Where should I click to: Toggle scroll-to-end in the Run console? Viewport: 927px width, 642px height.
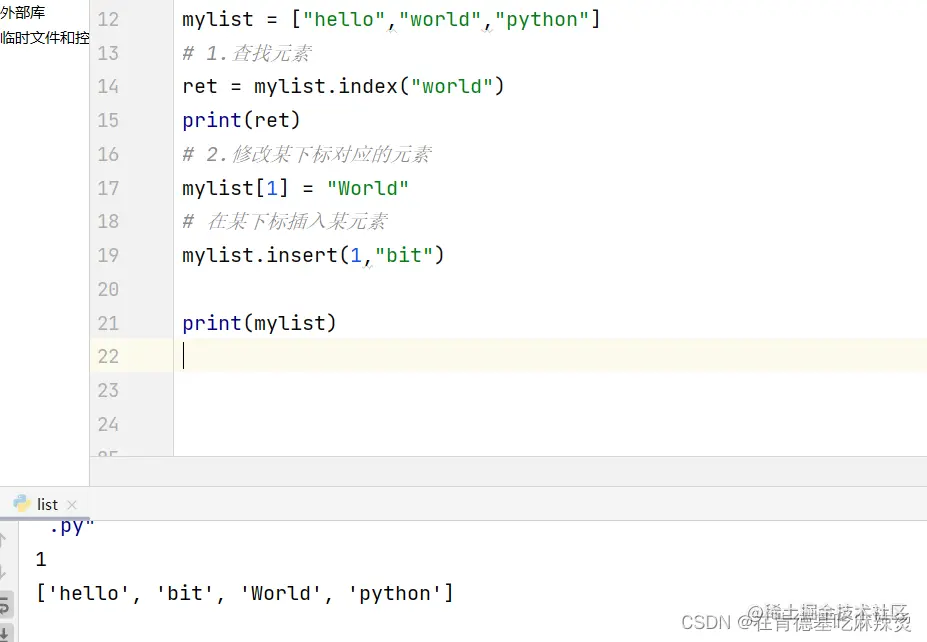click(x=4, y=633)
